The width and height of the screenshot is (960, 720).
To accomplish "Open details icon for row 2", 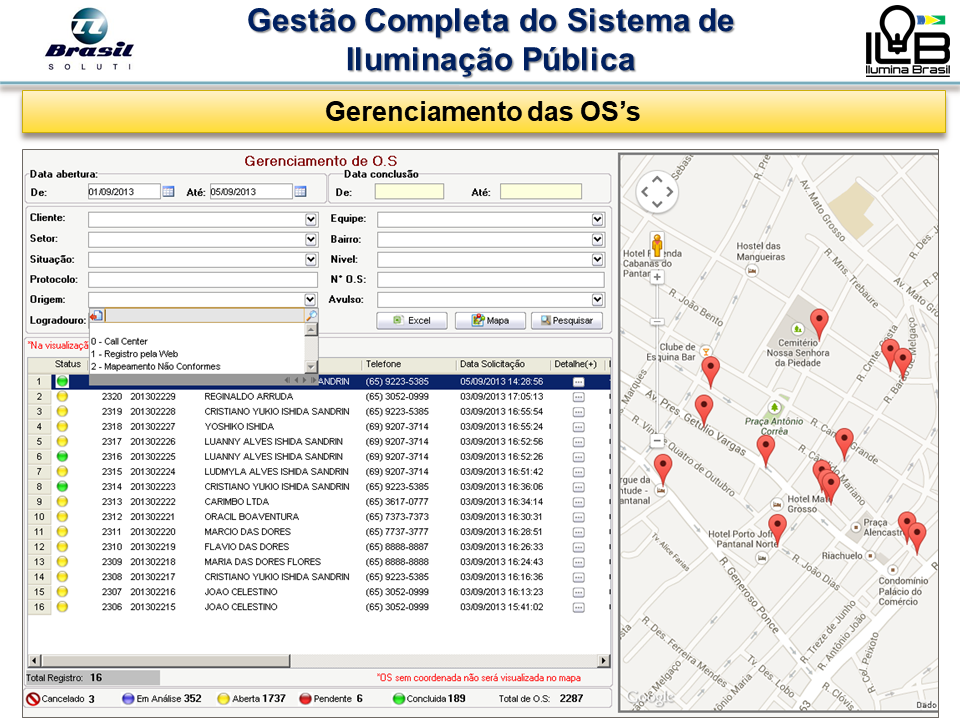I will (x=578, y=397).
